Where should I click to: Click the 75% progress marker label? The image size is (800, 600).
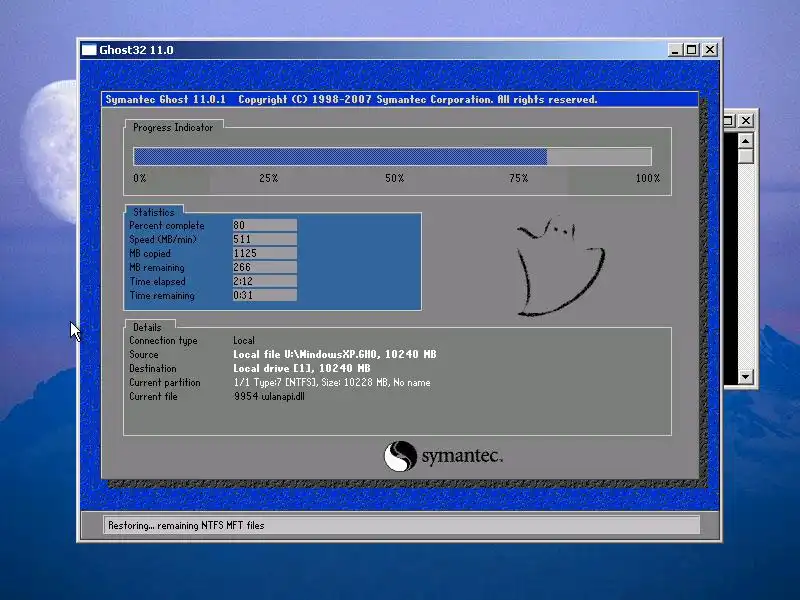(x=518, y=178)
